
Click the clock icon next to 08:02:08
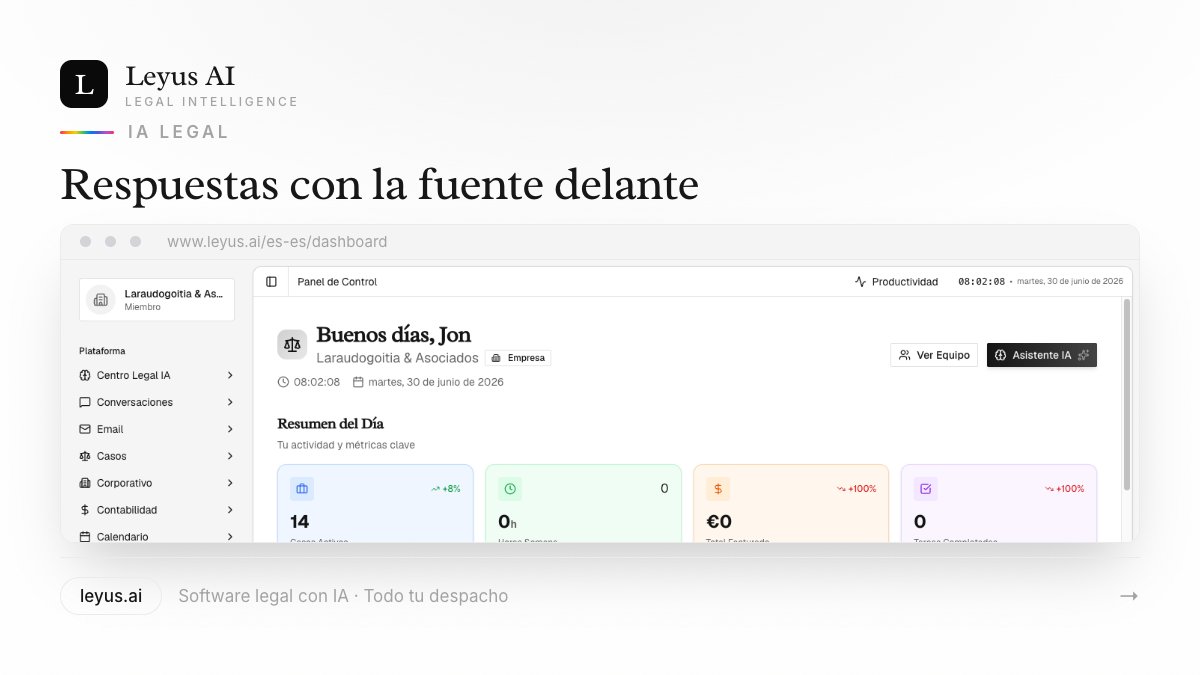(x=283, y=382)
